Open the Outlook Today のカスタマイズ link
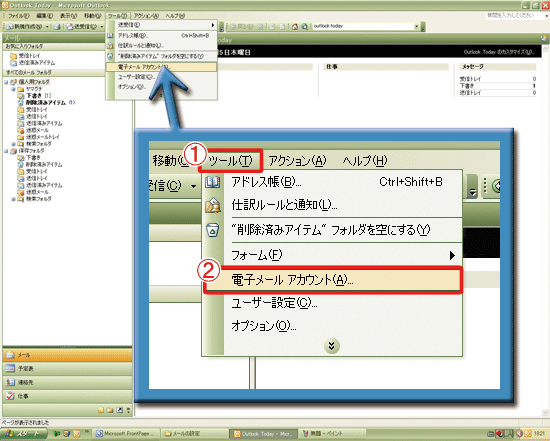The image size is (550, 441). click(x=498, y=52)
